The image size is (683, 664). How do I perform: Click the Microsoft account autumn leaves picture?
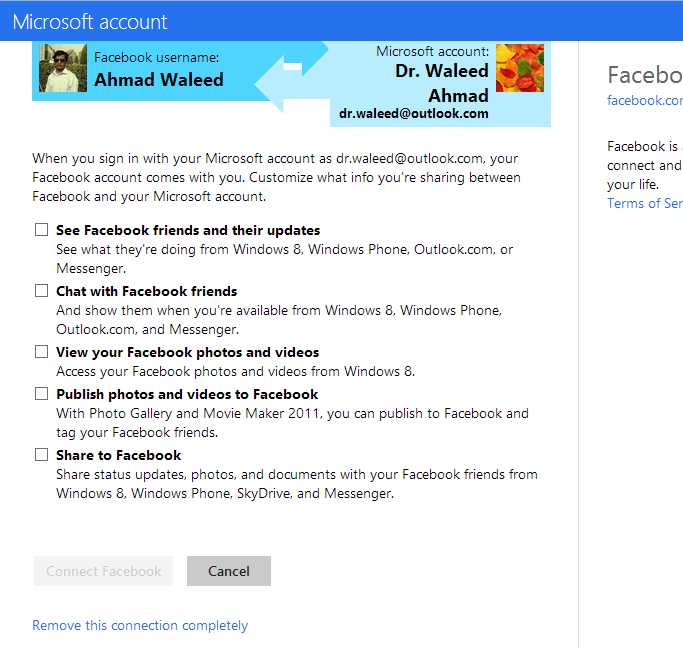tap(520, 68)
